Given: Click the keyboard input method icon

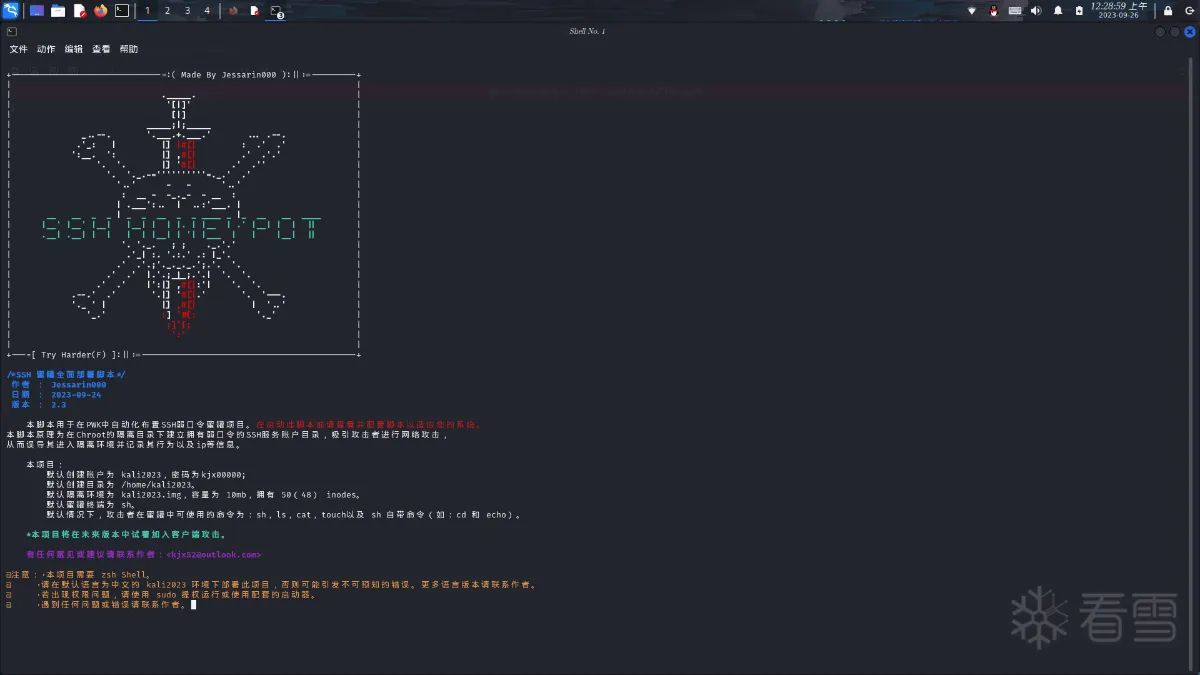Looking at the screenshot, I should pos(1015,11).
